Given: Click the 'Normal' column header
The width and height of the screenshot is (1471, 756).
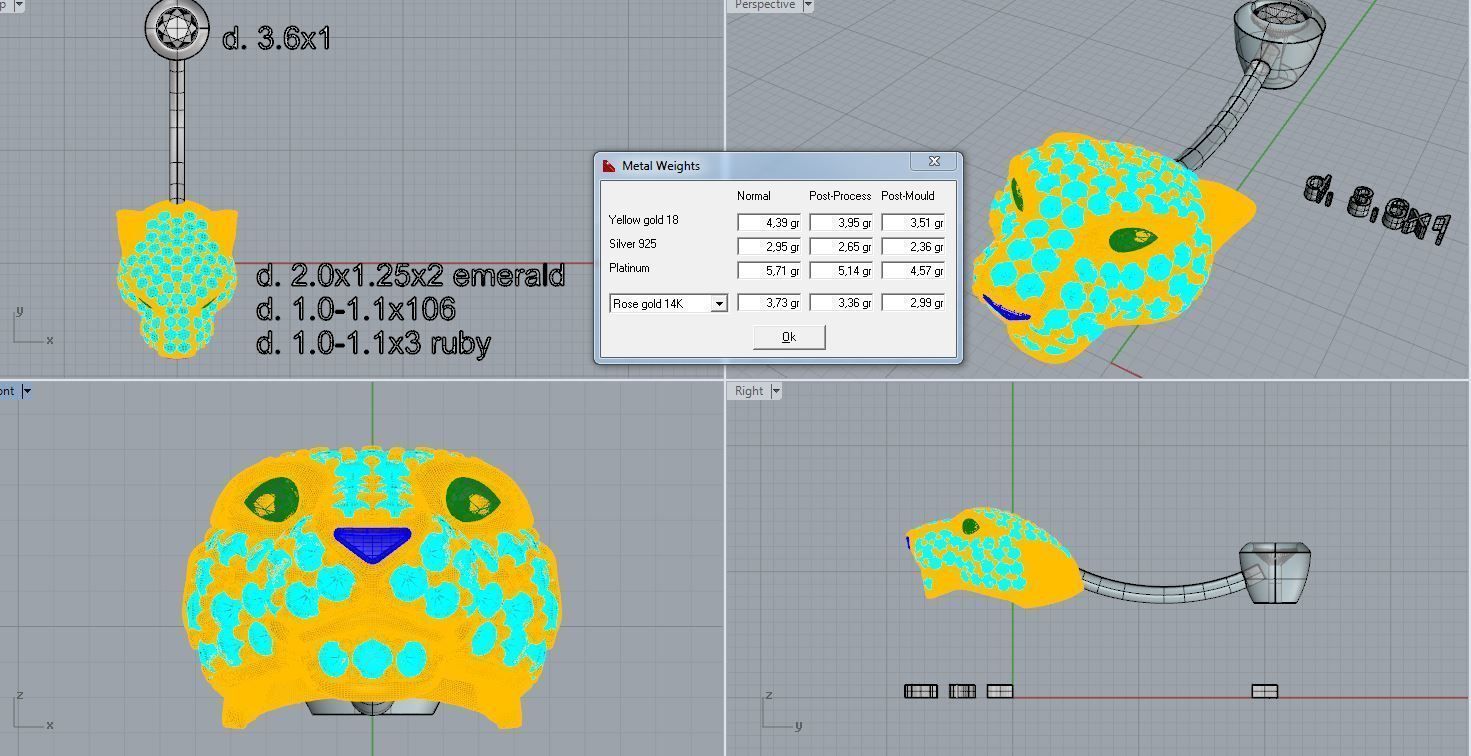Looking at the screenshot, I should (754, 196).
